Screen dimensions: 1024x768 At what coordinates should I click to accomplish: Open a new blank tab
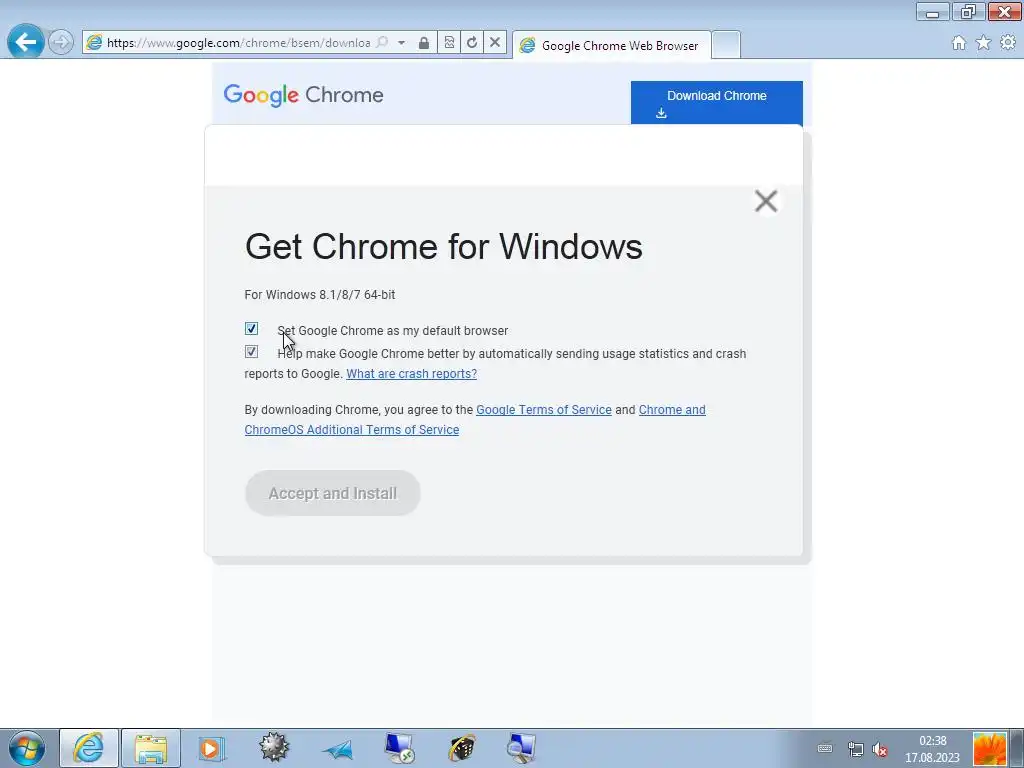pyautogui.click(x=726, y=45)
